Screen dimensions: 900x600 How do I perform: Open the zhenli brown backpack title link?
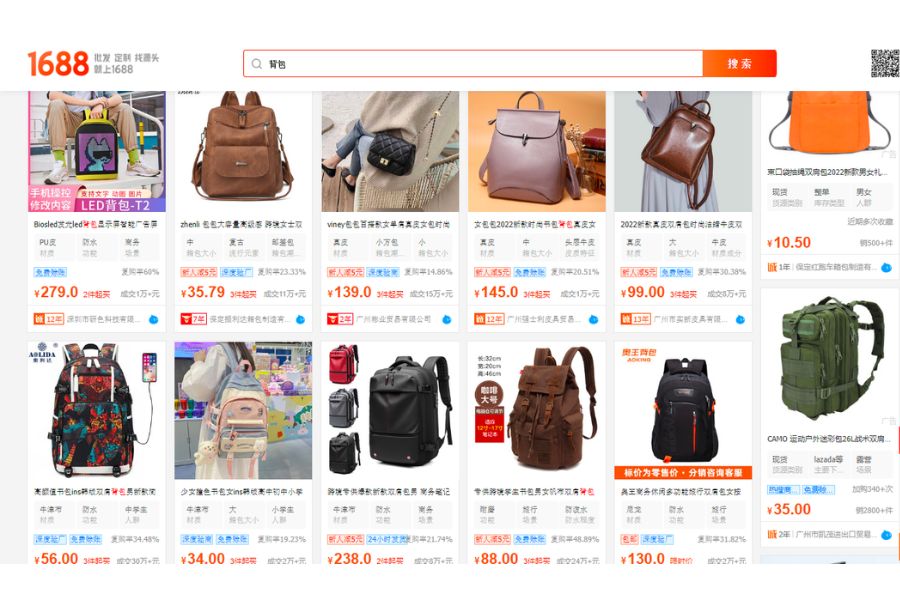(242, 224)
